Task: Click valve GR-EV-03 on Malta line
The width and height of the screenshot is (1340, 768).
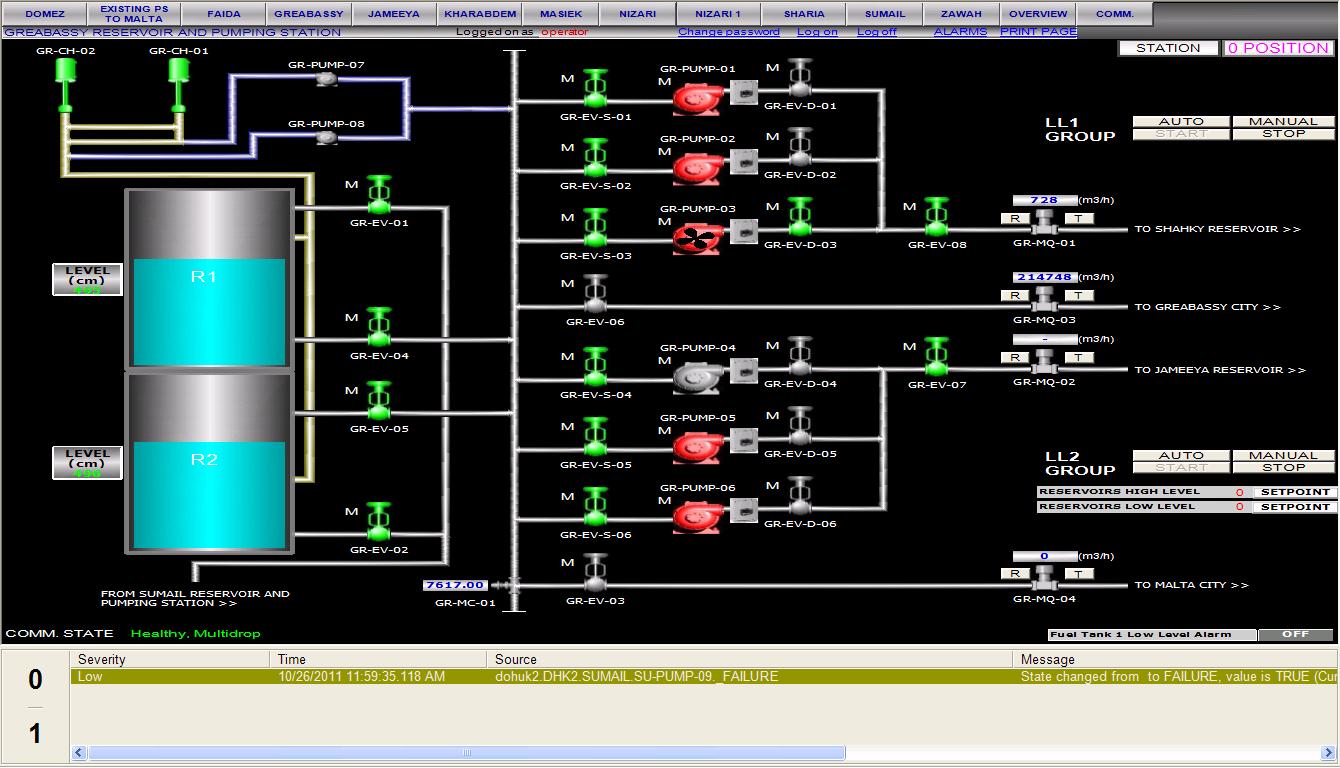Action: [595, 574]
